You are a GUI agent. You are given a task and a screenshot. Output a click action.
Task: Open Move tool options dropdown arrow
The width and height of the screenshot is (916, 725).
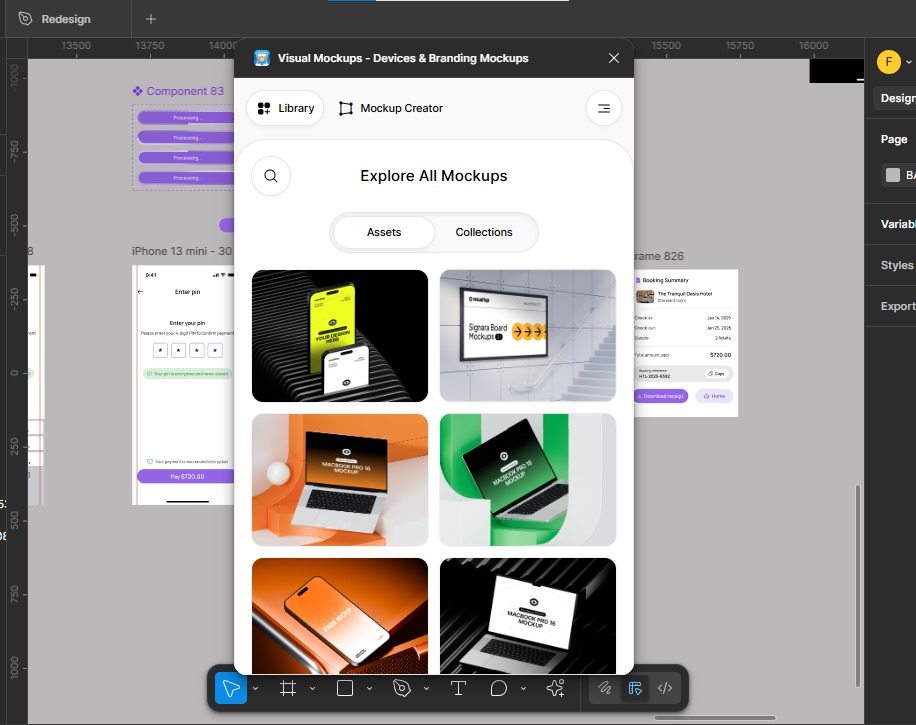point(255,689)
